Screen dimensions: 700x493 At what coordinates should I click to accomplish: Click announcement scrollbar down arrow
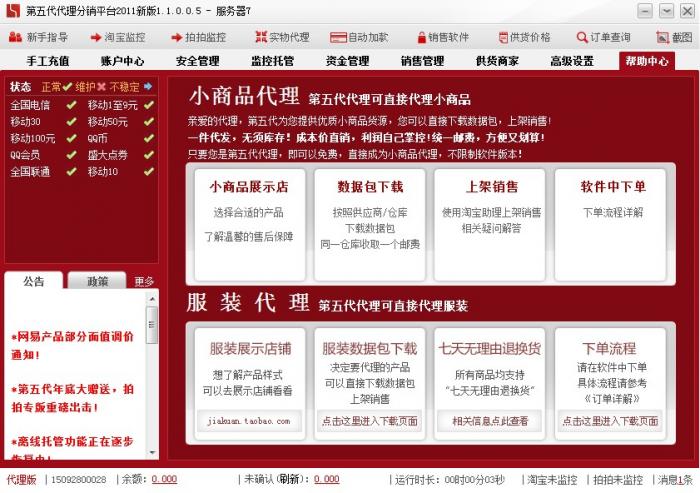pos(152,453)
